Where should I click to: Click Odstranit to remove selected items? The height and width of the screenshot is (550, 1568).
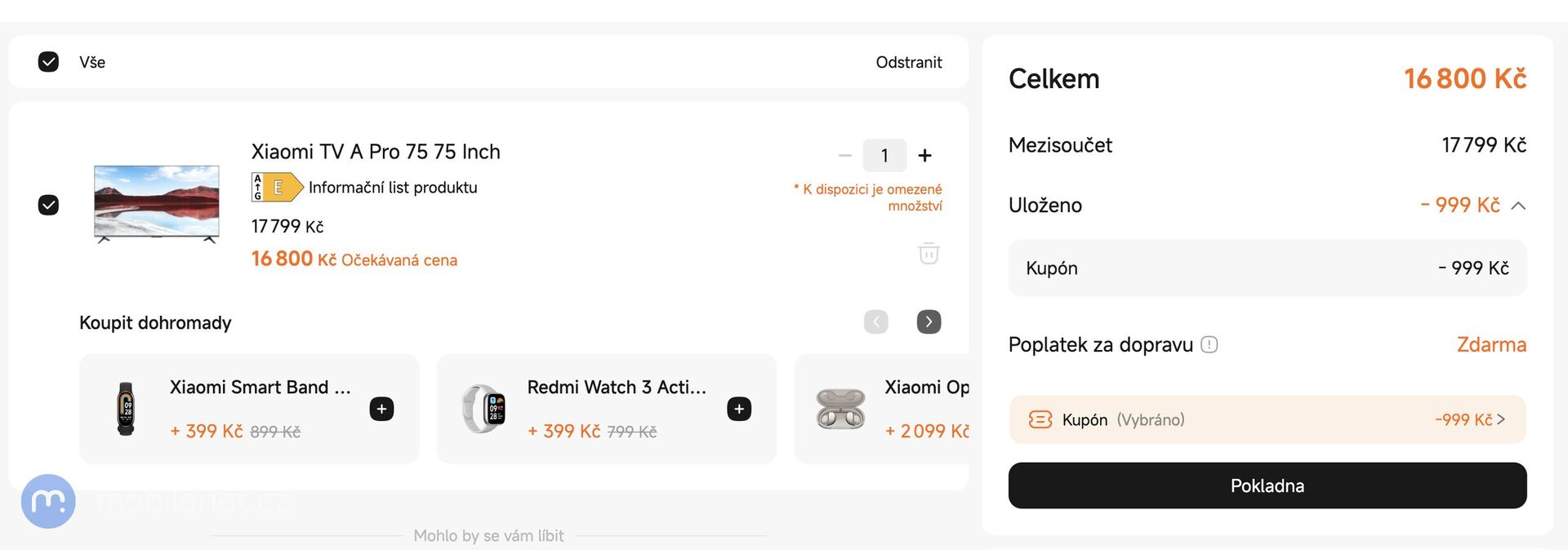[x=908, y=62]
